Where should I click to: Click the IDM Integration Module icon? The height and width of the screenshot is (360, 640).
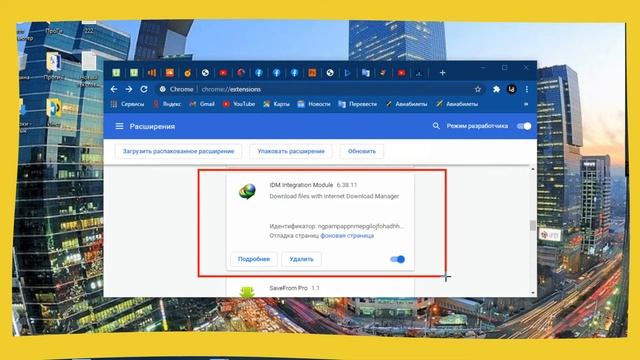(247, 191)
